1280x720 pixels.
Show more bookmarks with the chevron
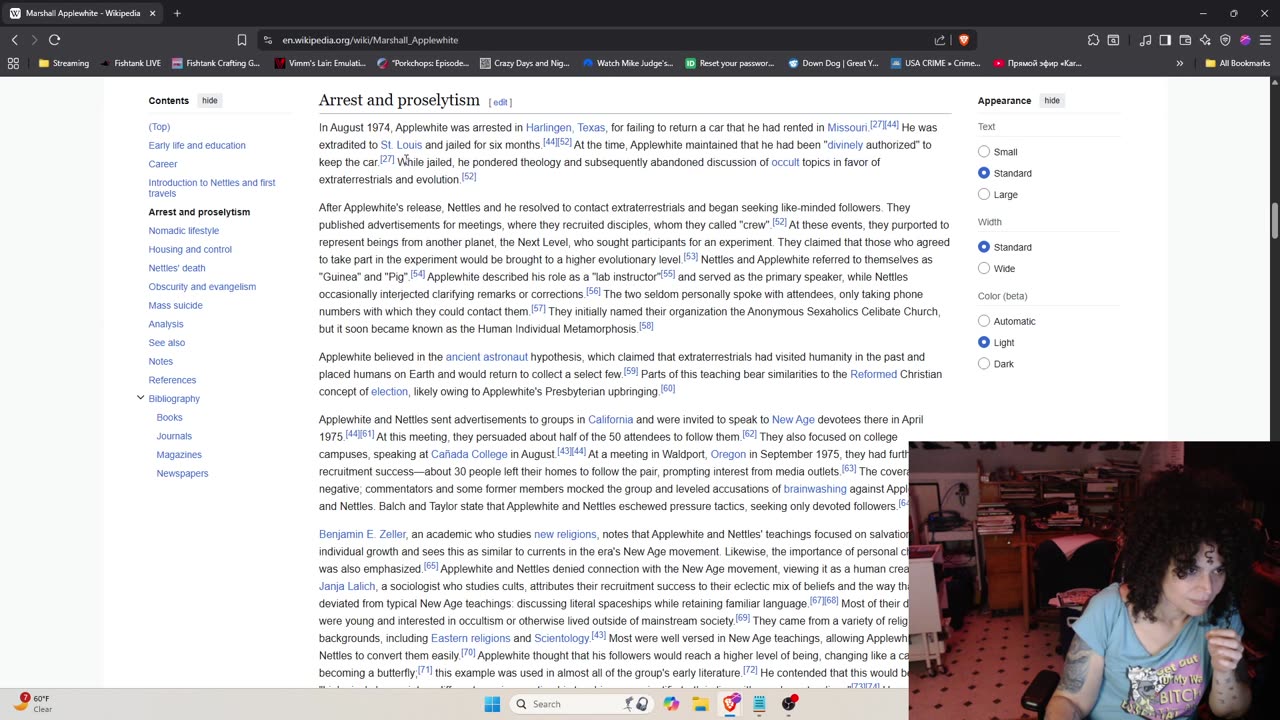click(x=1180, y=63)
